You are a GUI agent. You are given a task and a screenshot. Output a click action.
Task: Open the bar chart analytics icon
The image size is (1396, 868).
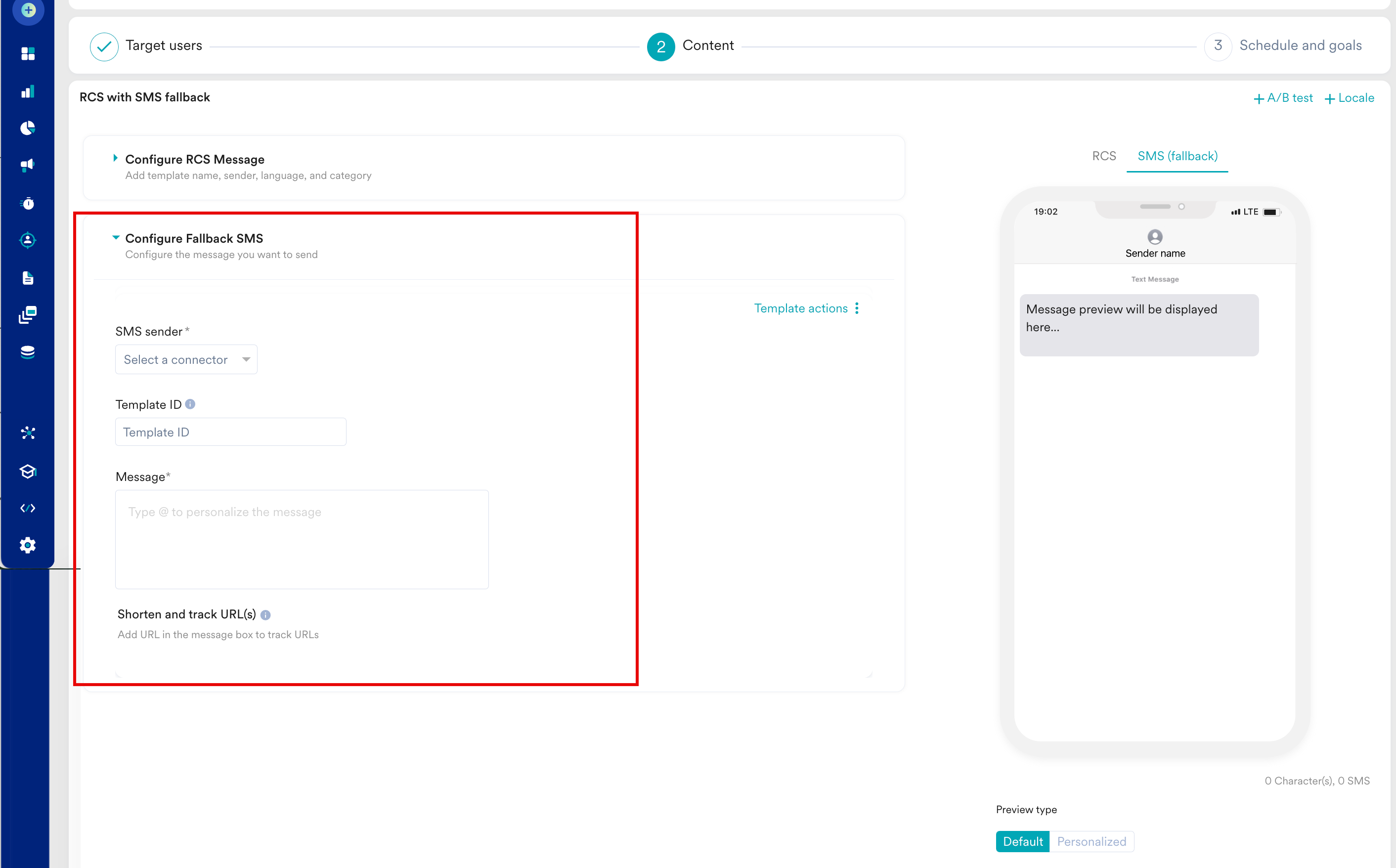(x=28, y=91)
